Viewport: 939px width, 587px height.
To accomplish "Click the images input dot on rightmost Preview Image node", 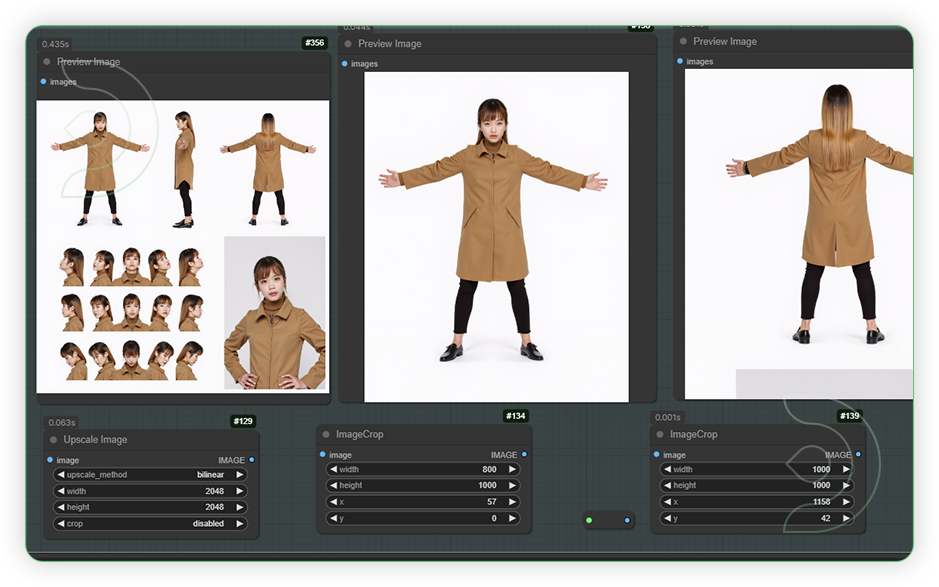I will [681, 60].
